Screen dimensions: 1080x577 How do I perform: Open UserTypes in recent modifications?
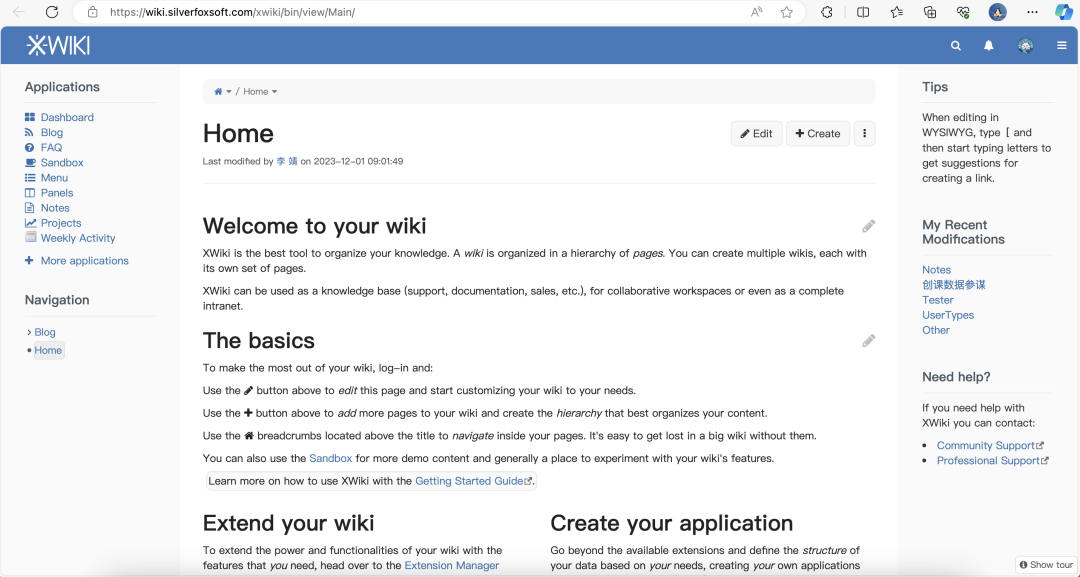[948, 315]
